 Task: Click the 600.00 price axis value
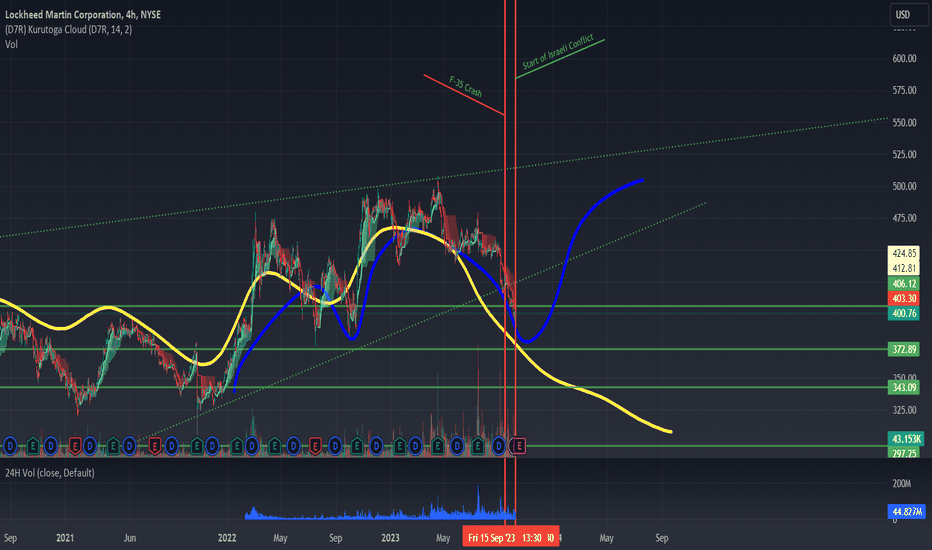click(904, 58)
